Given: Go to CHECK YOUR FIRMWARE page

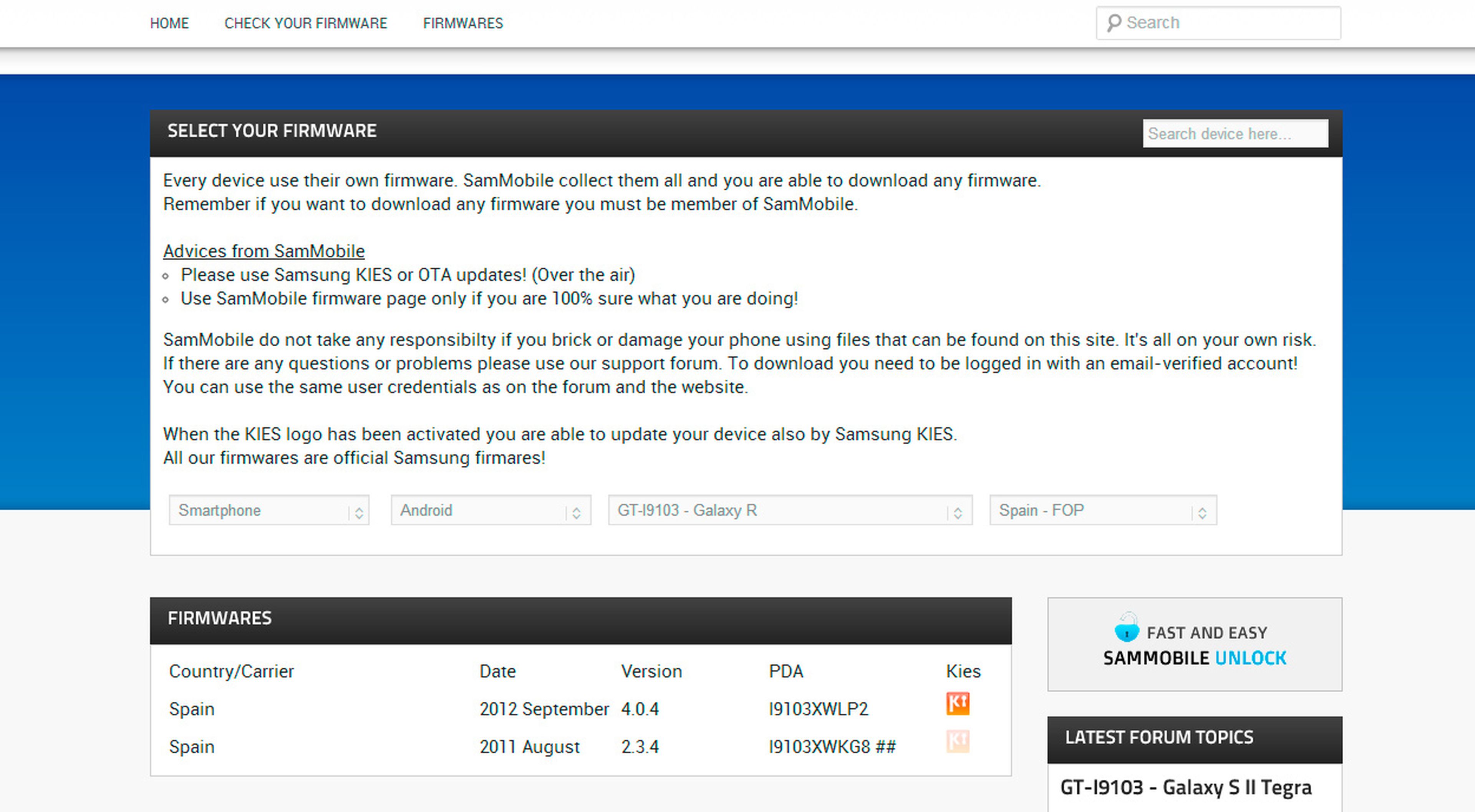Looking at the screenshot, I should pos(306,23).
